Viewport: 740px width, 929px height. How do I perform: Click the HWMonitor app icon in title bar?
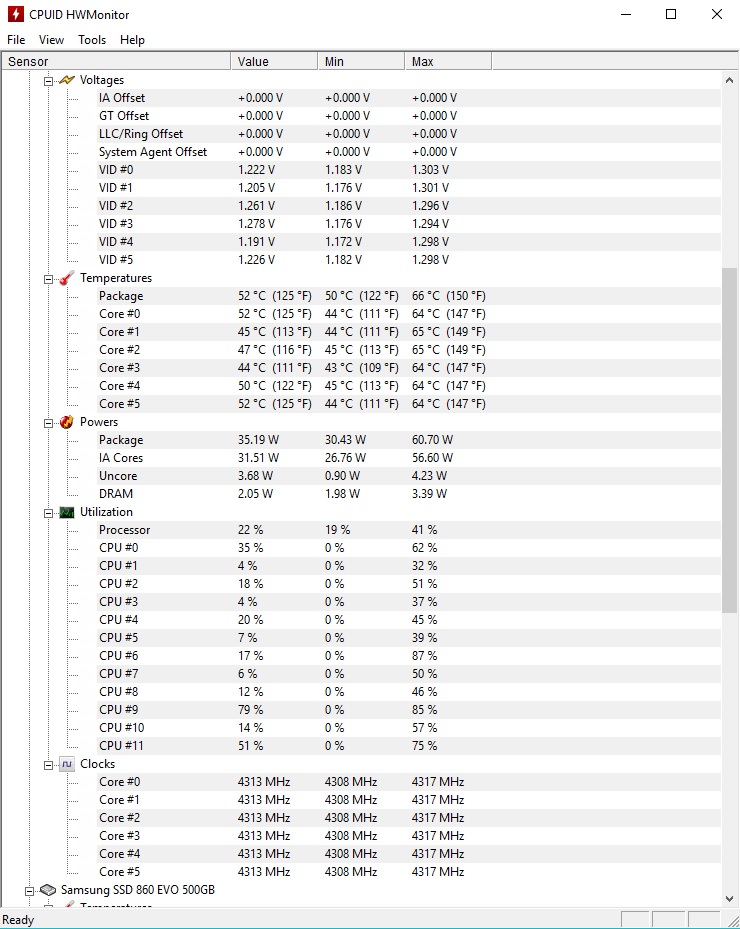point(15,14)
